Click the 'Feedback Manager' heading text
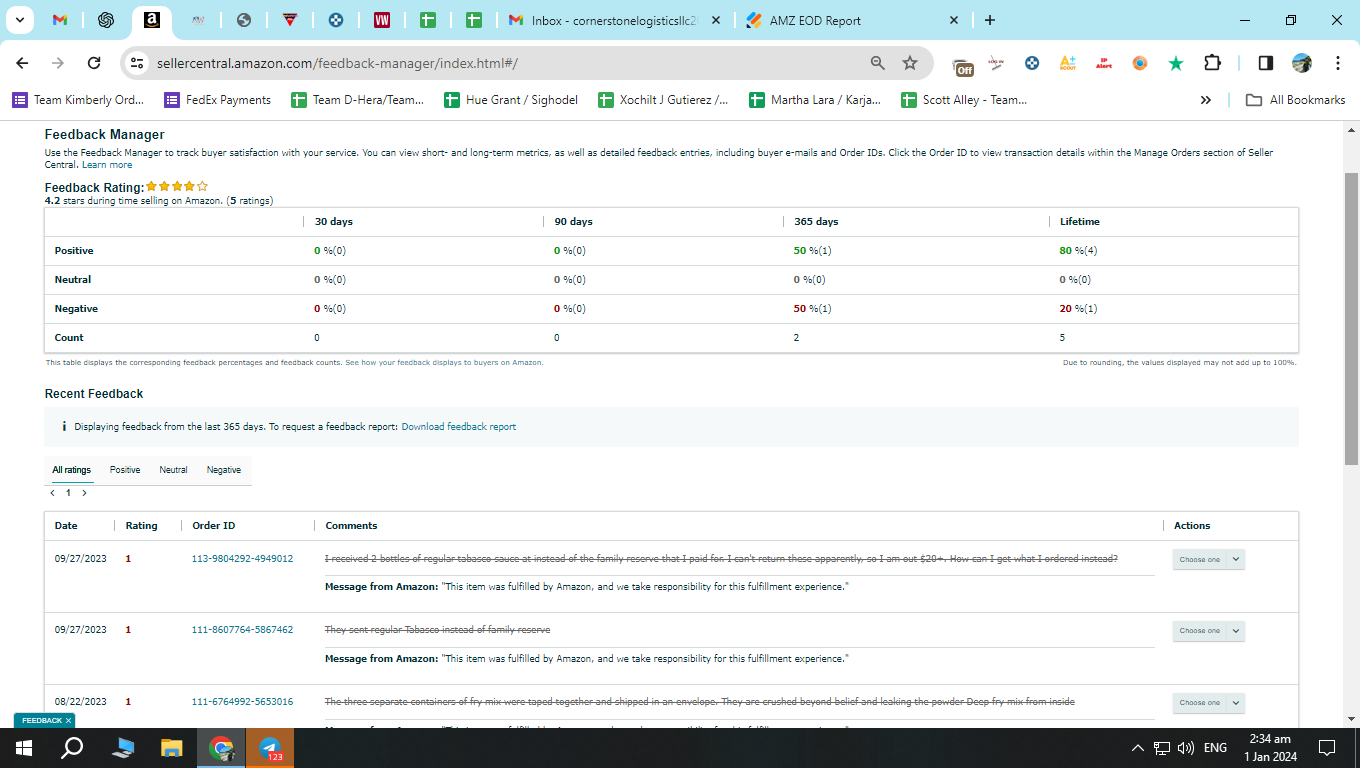This screenshot has width=1360, height=768. 105,134
